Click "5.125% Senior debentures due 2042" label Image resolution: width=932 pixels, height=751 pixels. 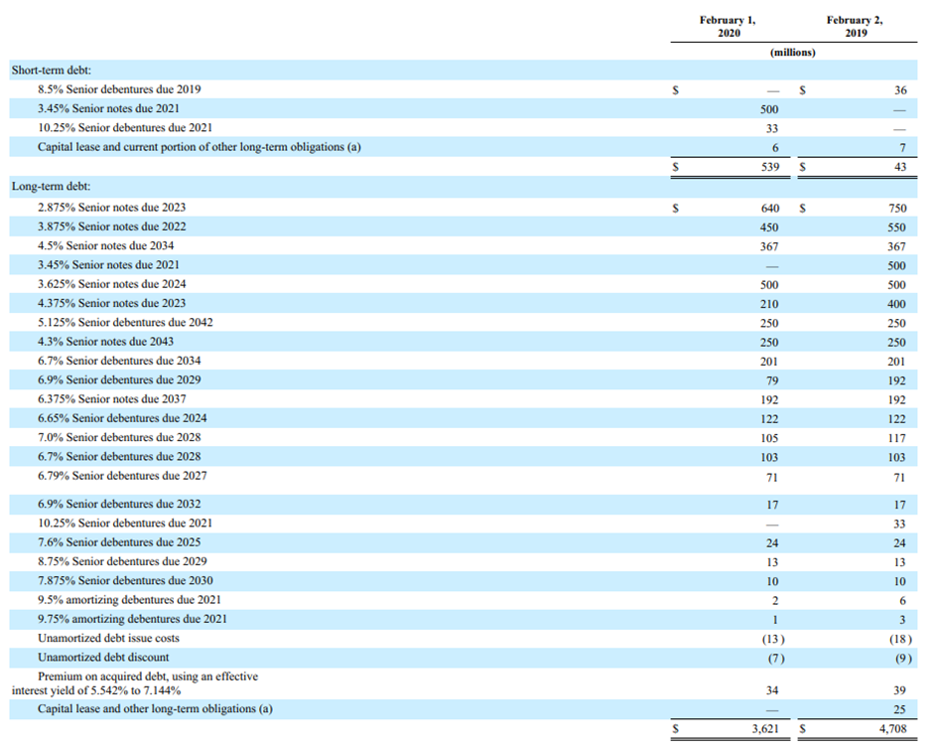coord(125,322)
